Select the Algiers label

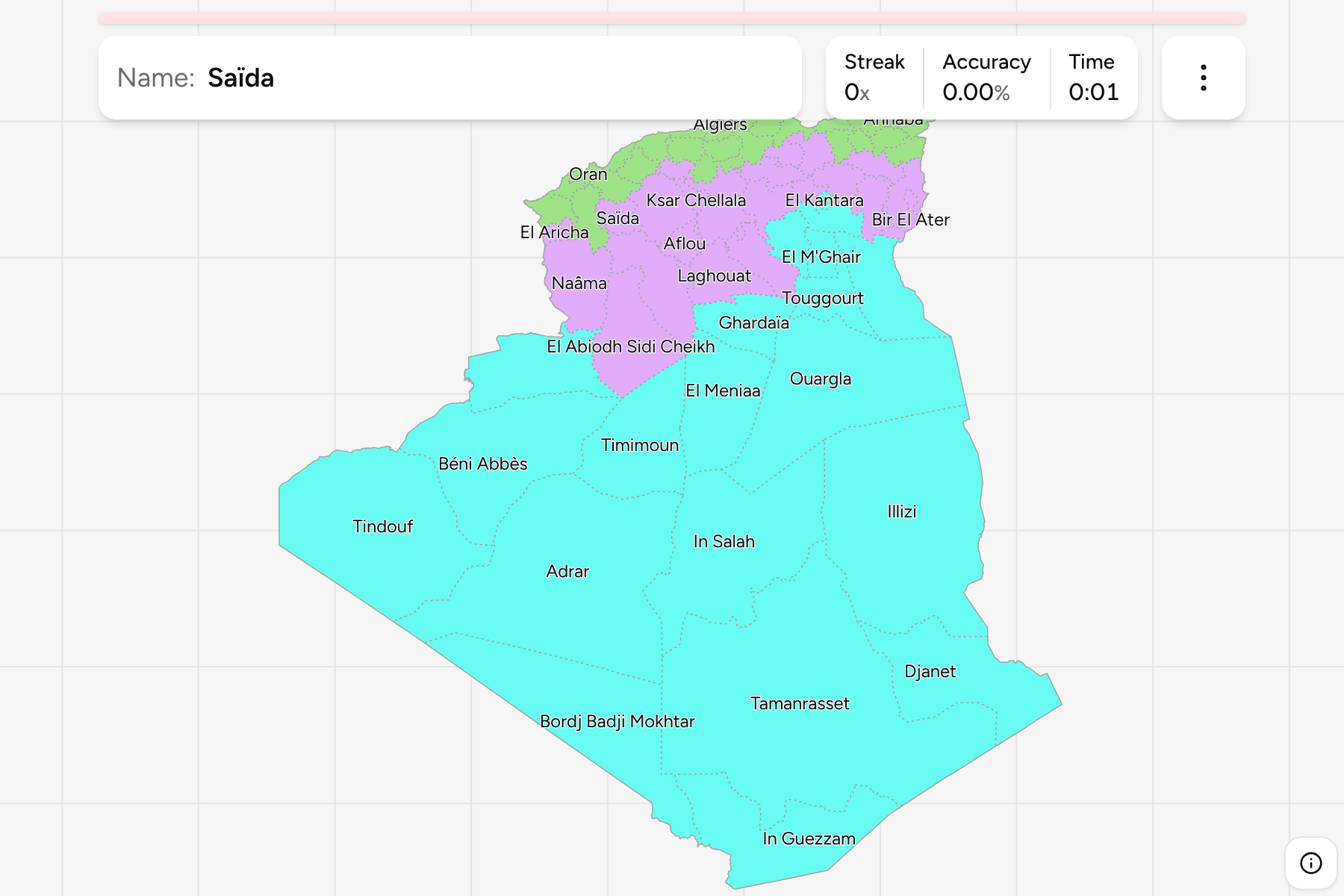pos(720,125)
